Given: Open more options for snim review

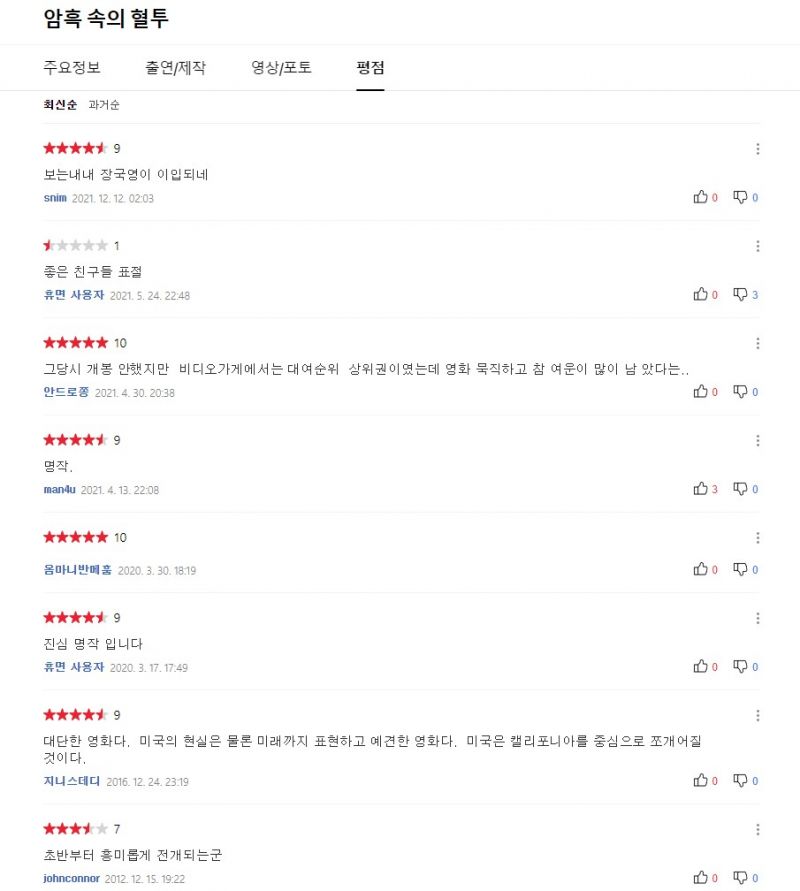Looking at the screenshot, I should (757, 149).
